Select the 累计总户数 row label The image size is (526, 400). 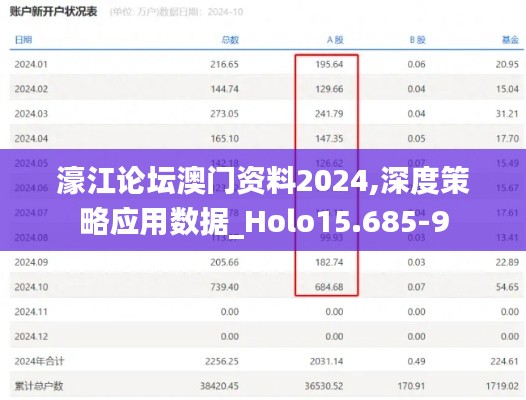click(39, 386)
